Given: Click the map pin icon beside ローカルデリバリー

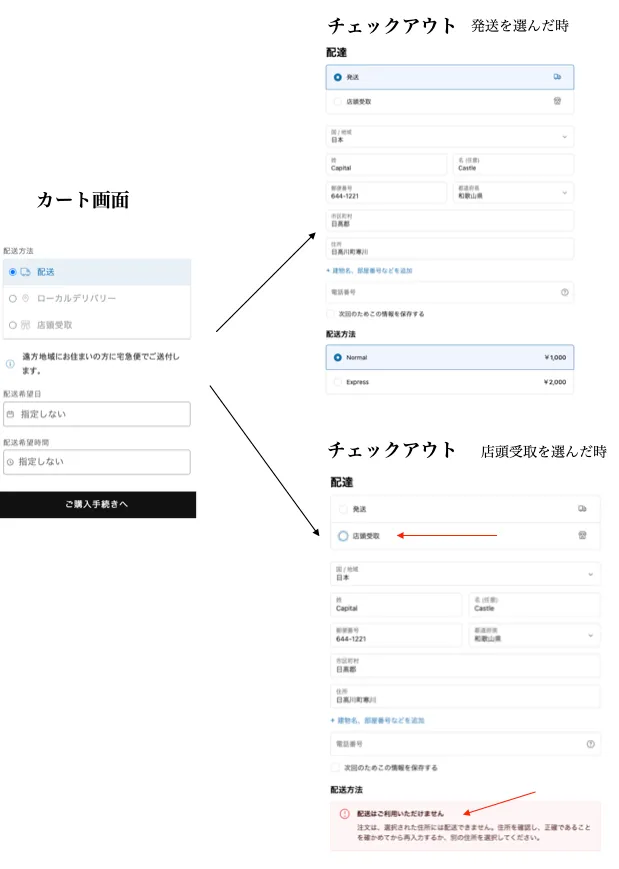Looking at the screenshot, I should coord(26,298).
